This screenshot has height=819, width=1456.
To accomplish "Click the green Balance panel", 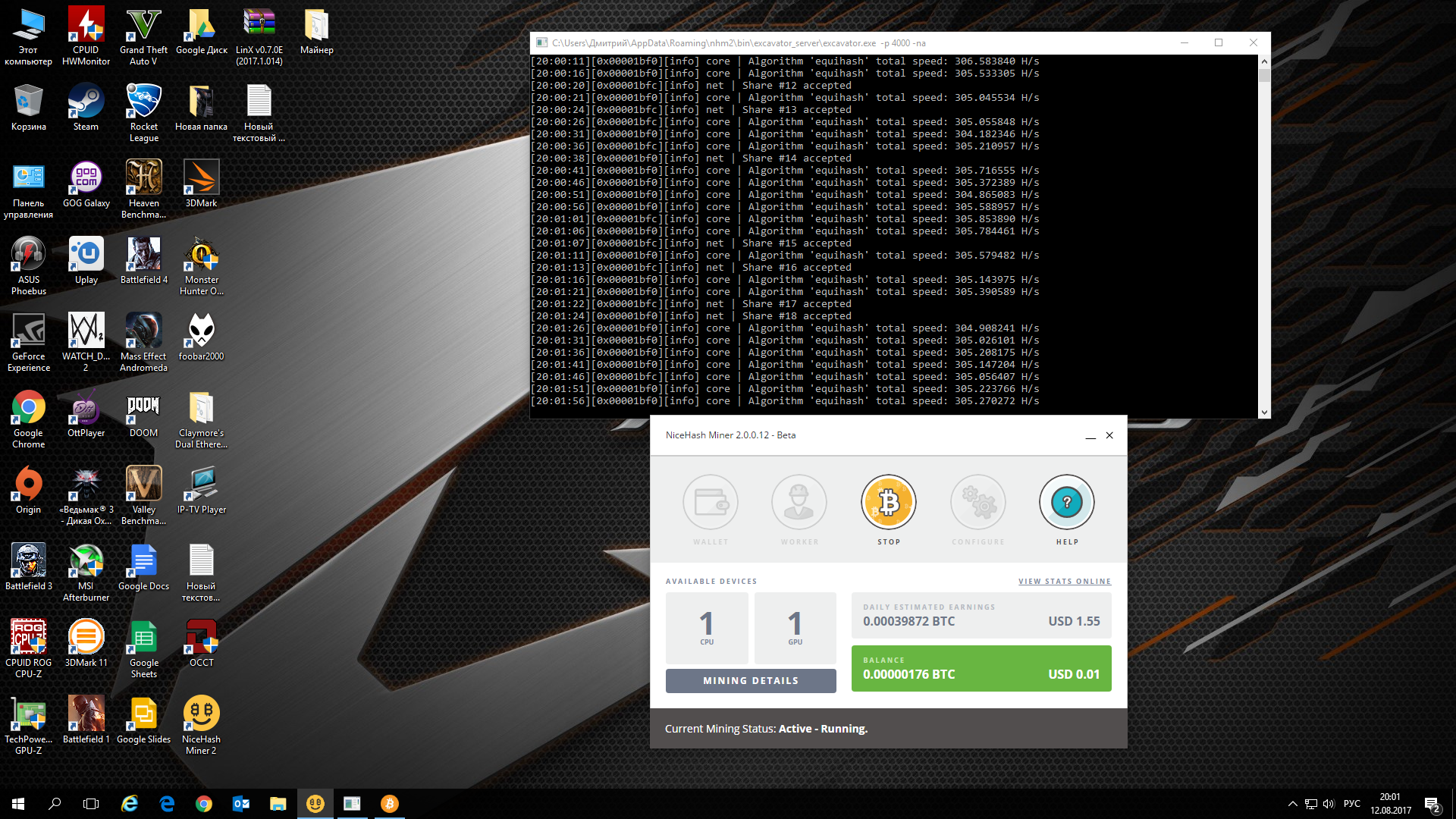I will 981,668.
